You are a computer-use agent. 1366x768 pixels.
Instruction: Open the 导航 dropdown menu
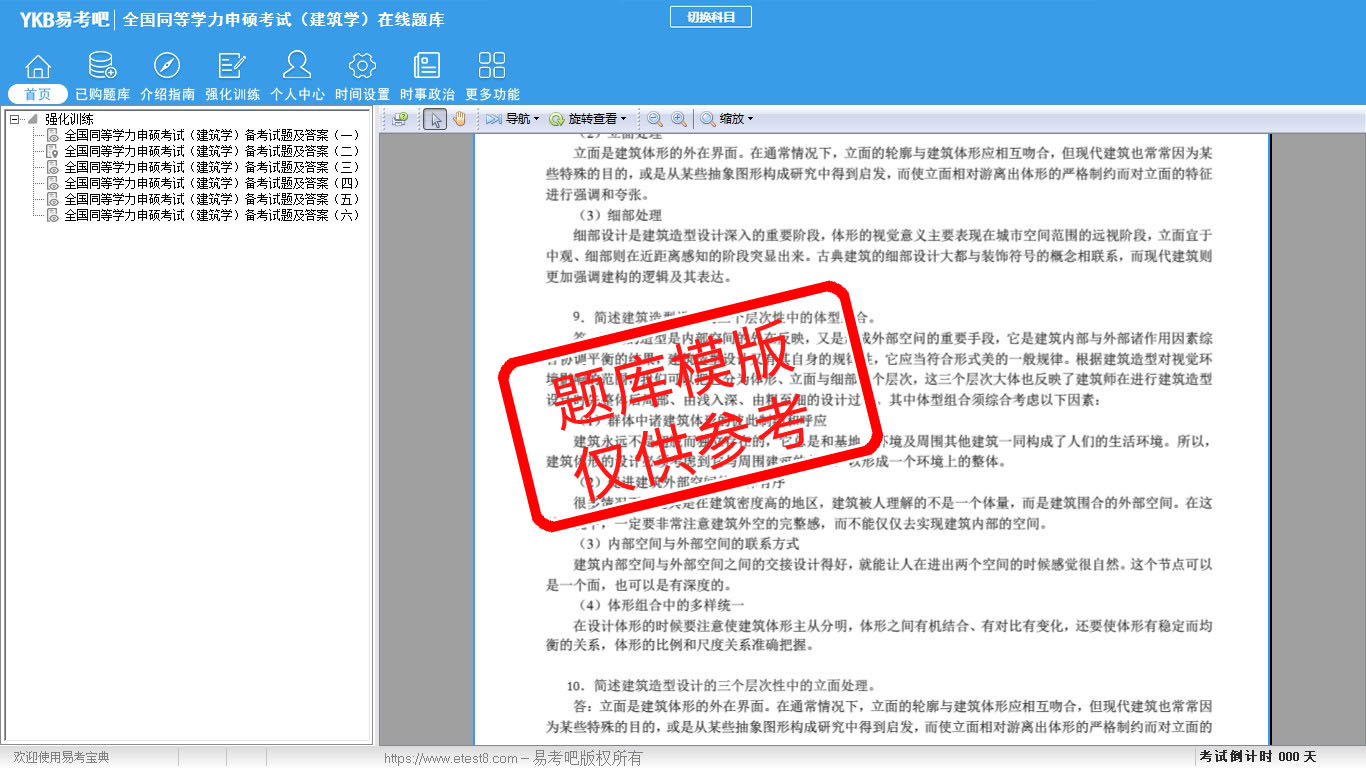[513, 119]
